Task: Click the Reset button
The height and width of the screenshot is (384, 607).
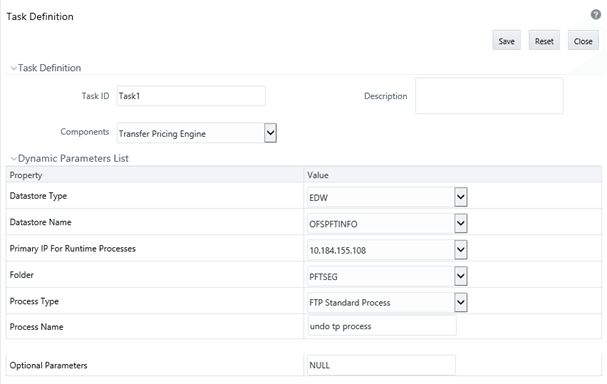Action: pyautogui.click(x=544, y=40)
